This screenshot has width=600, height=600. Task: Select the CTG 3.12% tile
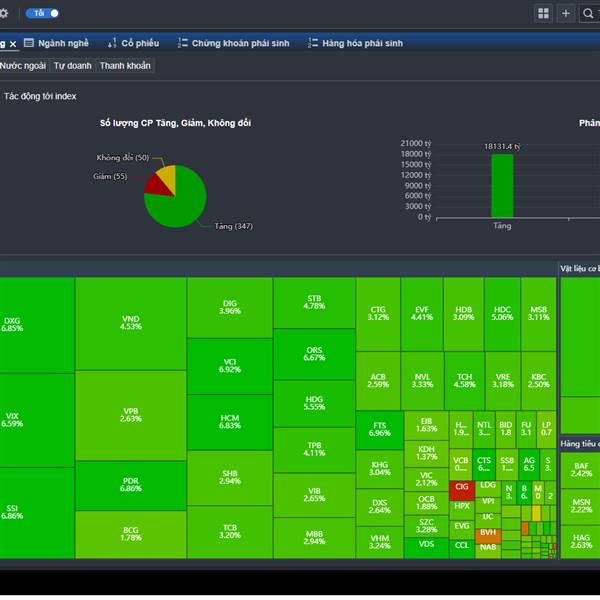coord(378,314)
